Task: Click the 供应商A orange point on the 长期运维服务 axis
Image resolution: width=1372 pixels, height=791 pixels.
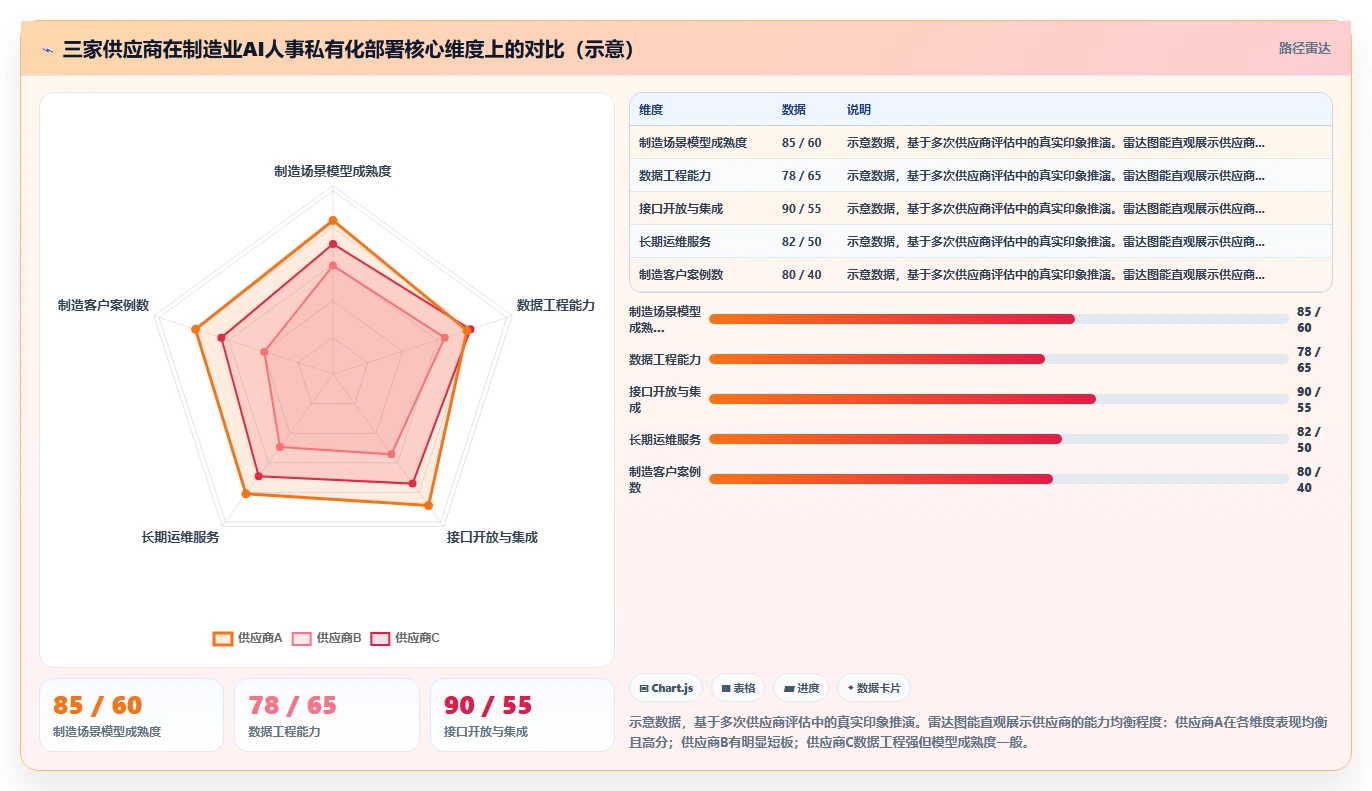Action: tap(246, 493)
